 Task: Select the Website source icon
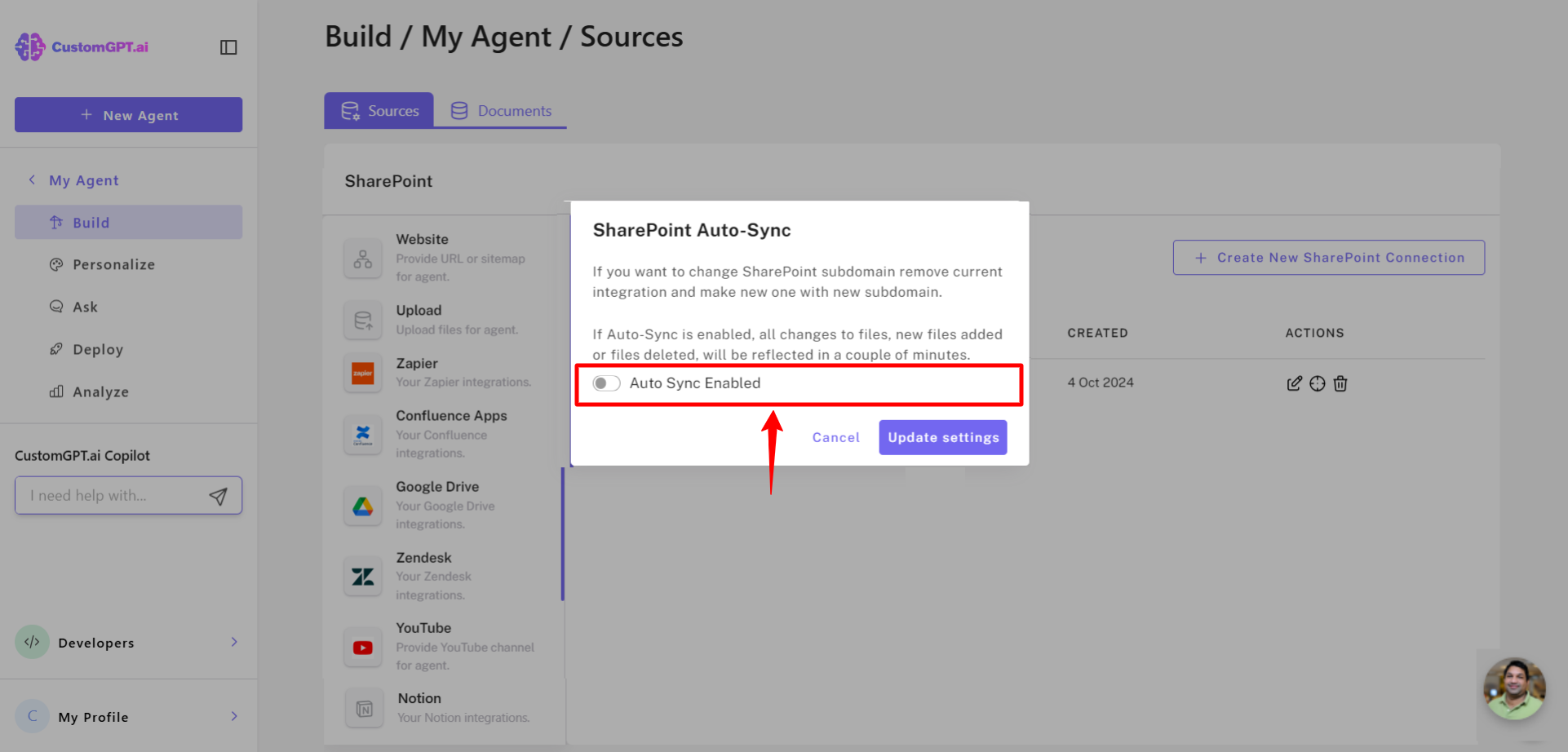click(363, 259)
